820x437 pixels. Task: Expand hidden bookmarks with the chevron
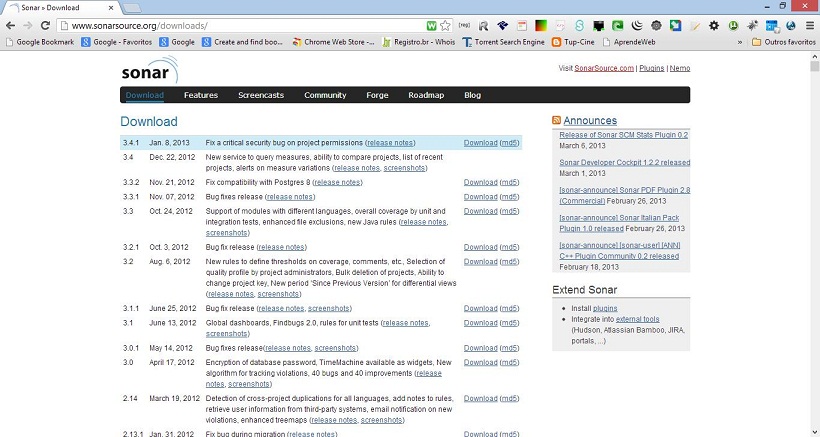(740, 42)
